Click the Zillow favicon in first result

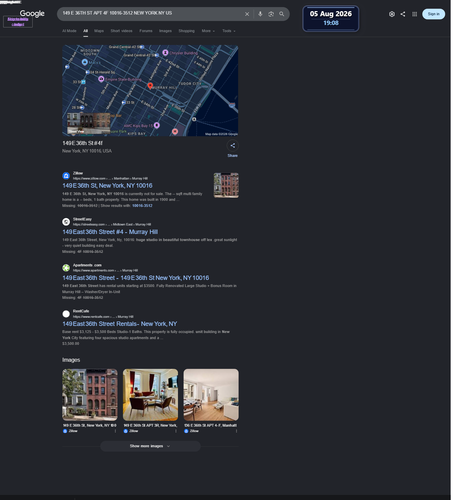(66, 176)
